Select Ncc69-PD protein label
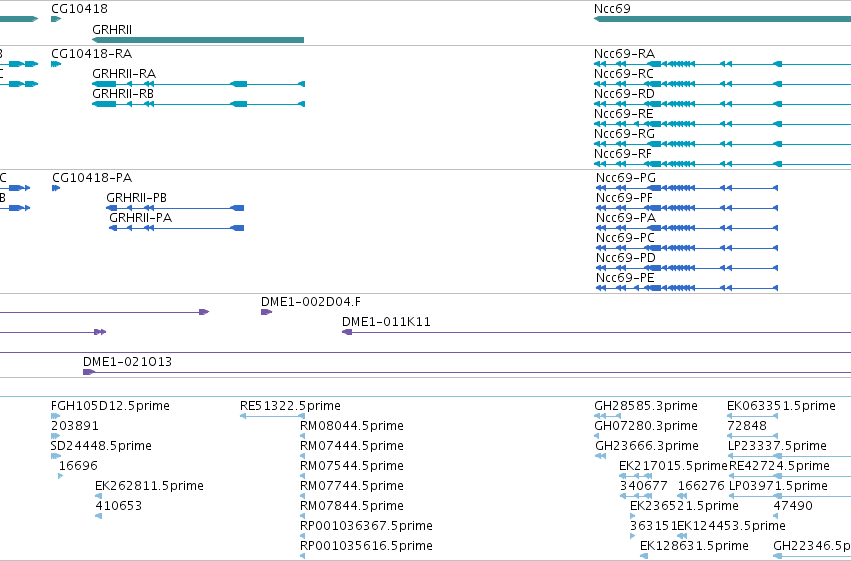 click(626, 258)
